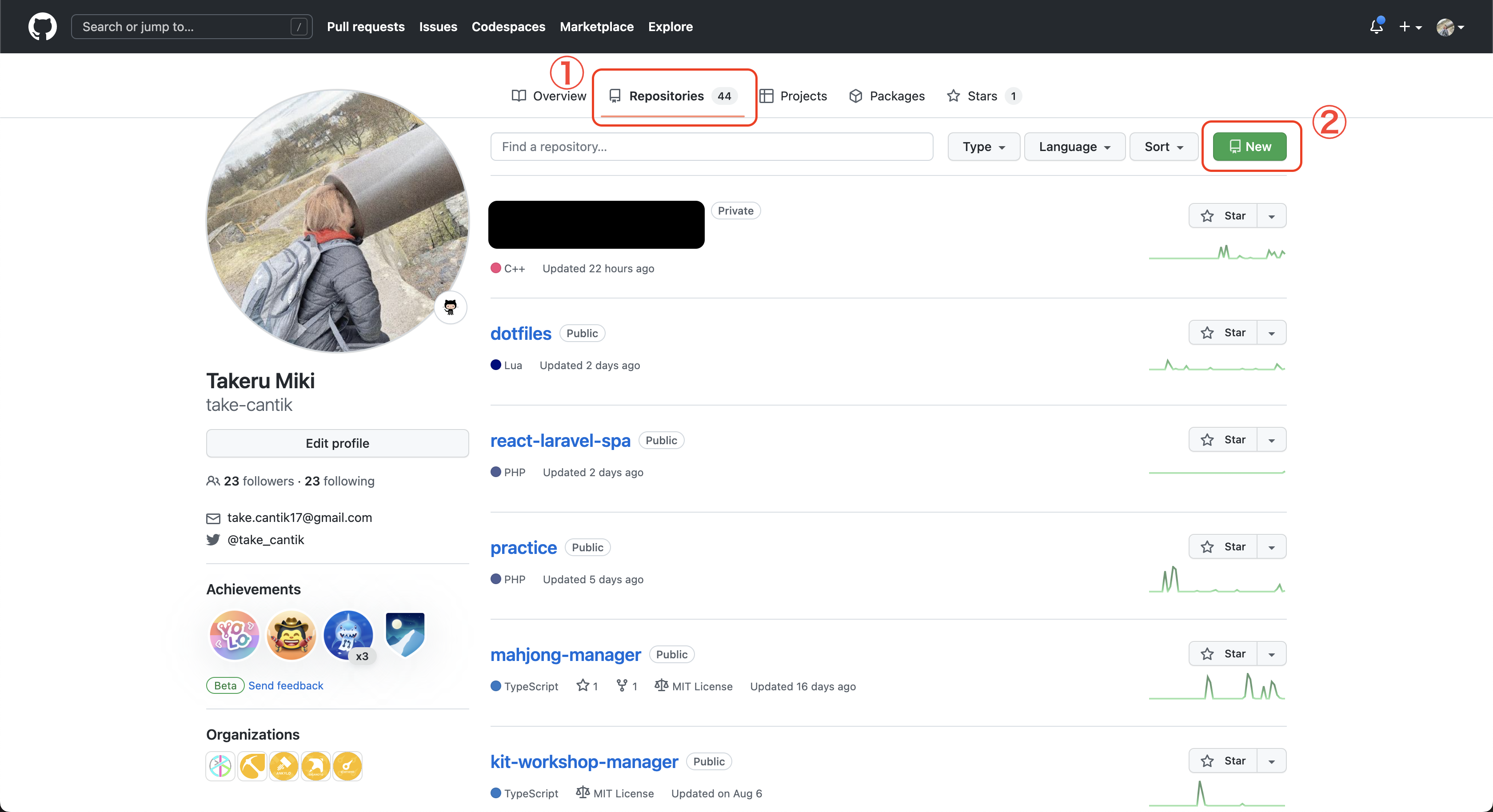Click the GitHub Octocat home logo
Image resolution: width=1493 pixels, height=812 pixels.
[x=42, y=27]
